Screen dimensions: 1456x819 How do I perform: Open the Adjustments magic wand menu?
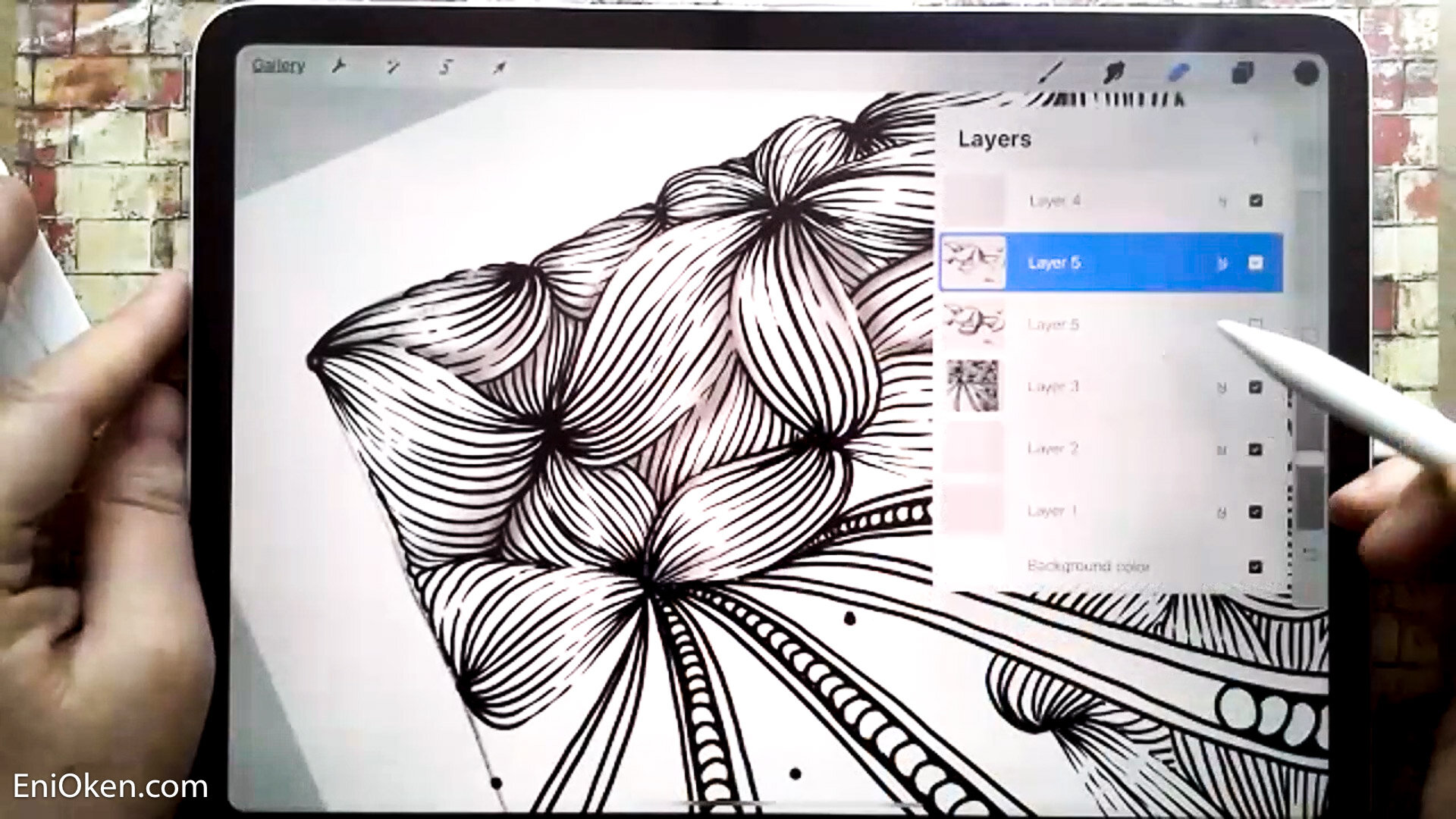393,67
